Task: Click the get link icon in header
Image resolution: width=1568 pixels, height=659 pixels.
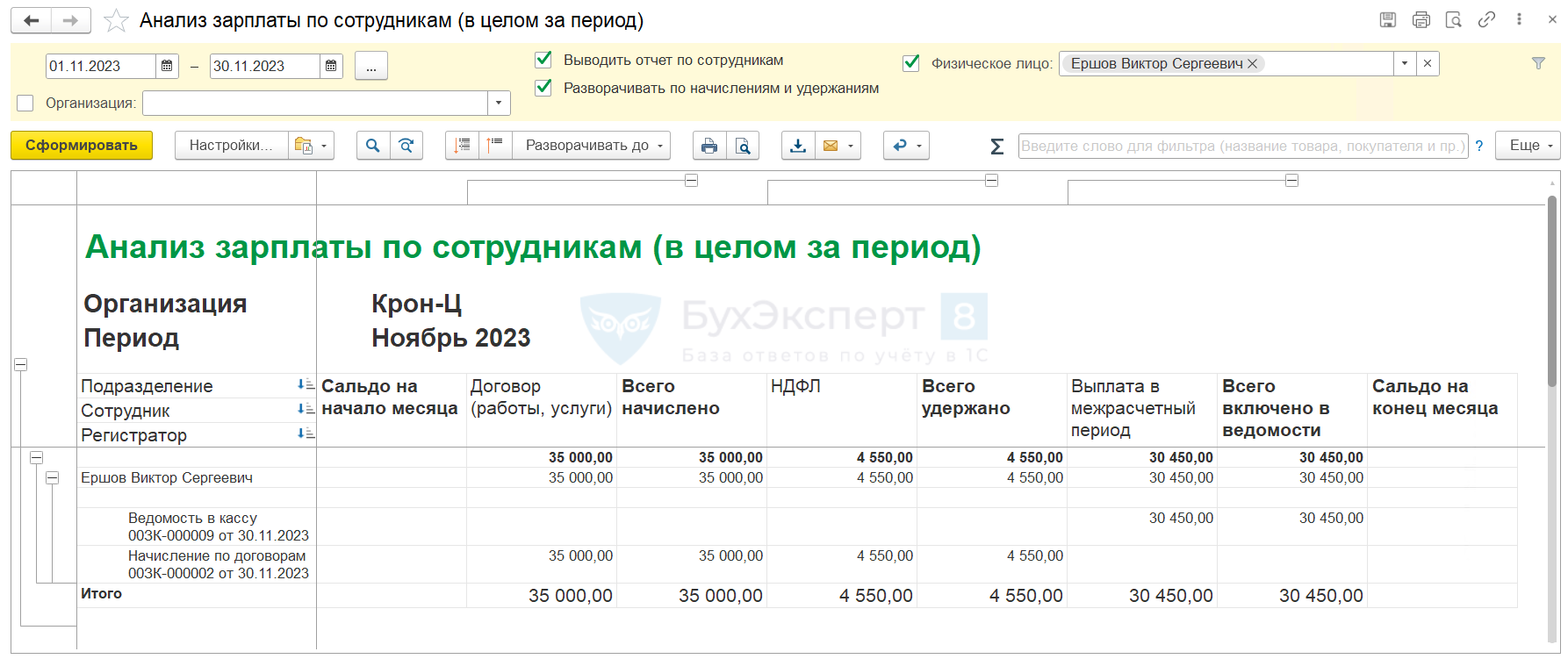Action: point(1486,19)
